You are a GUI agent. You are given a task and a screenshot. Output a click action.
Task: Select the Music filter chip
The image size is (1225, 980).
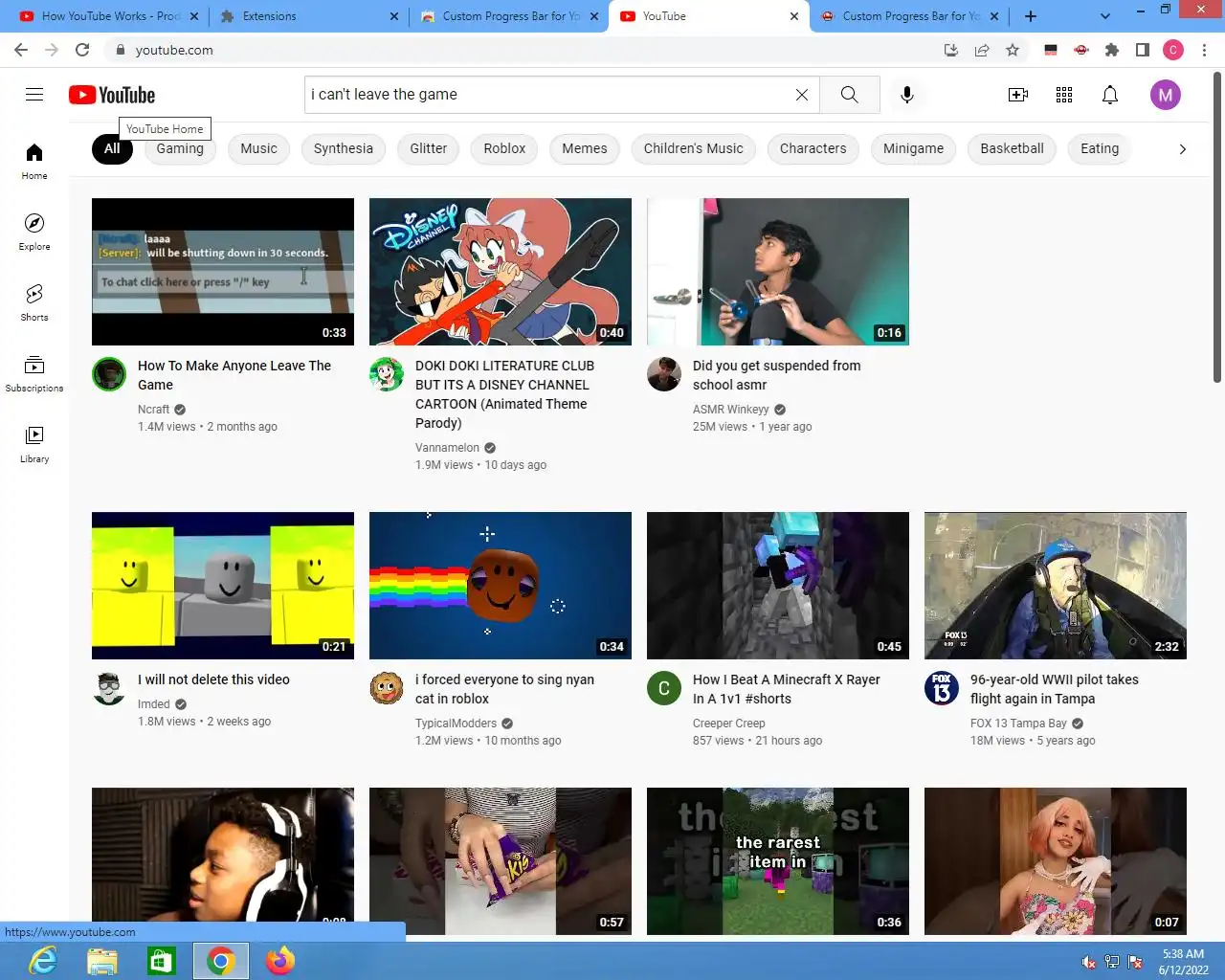[258, 148]
